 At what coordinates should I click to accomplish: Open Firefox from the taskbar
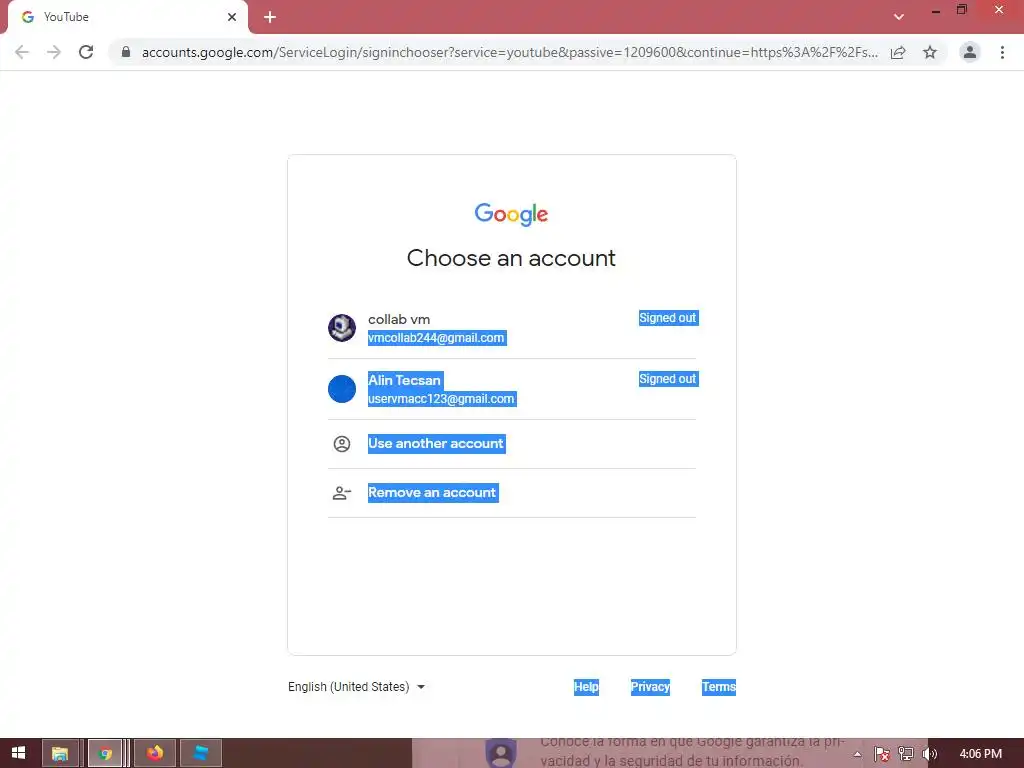click(x=155, y=753)
